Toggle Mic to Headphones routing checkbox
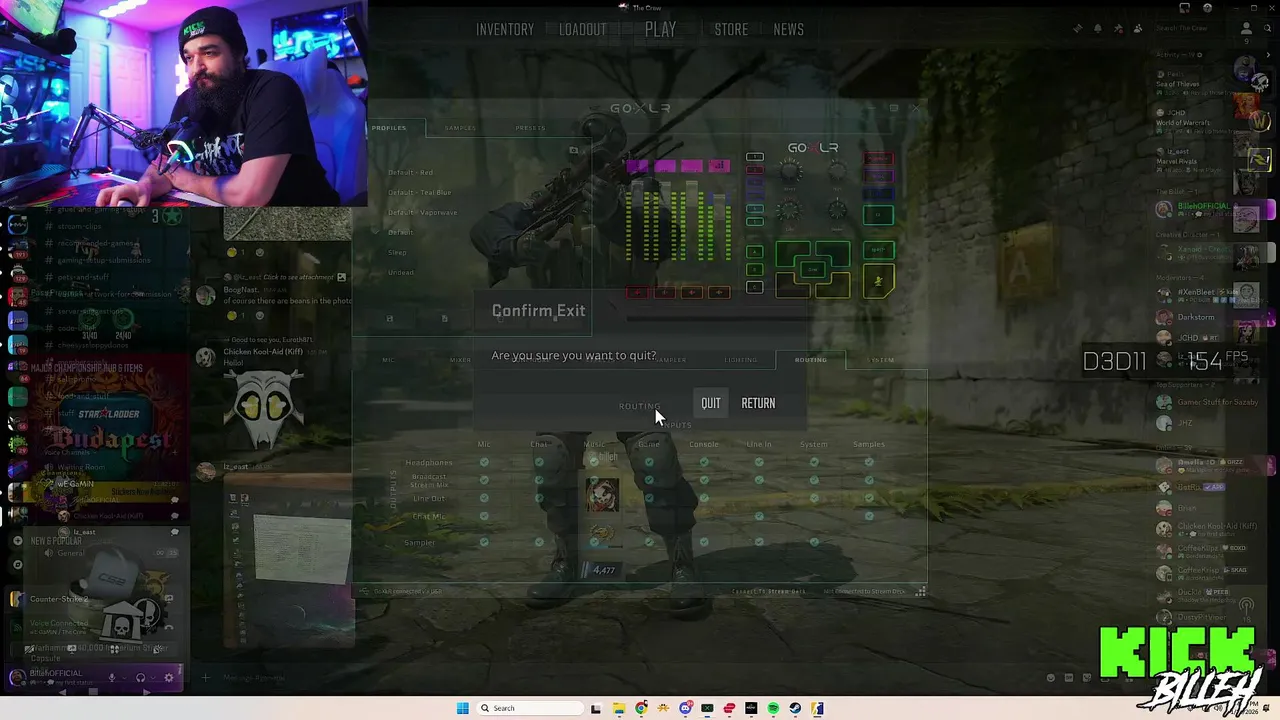The width and height of the screenshot is (1280, 720). pyautogui.click(x=484, y=462)
